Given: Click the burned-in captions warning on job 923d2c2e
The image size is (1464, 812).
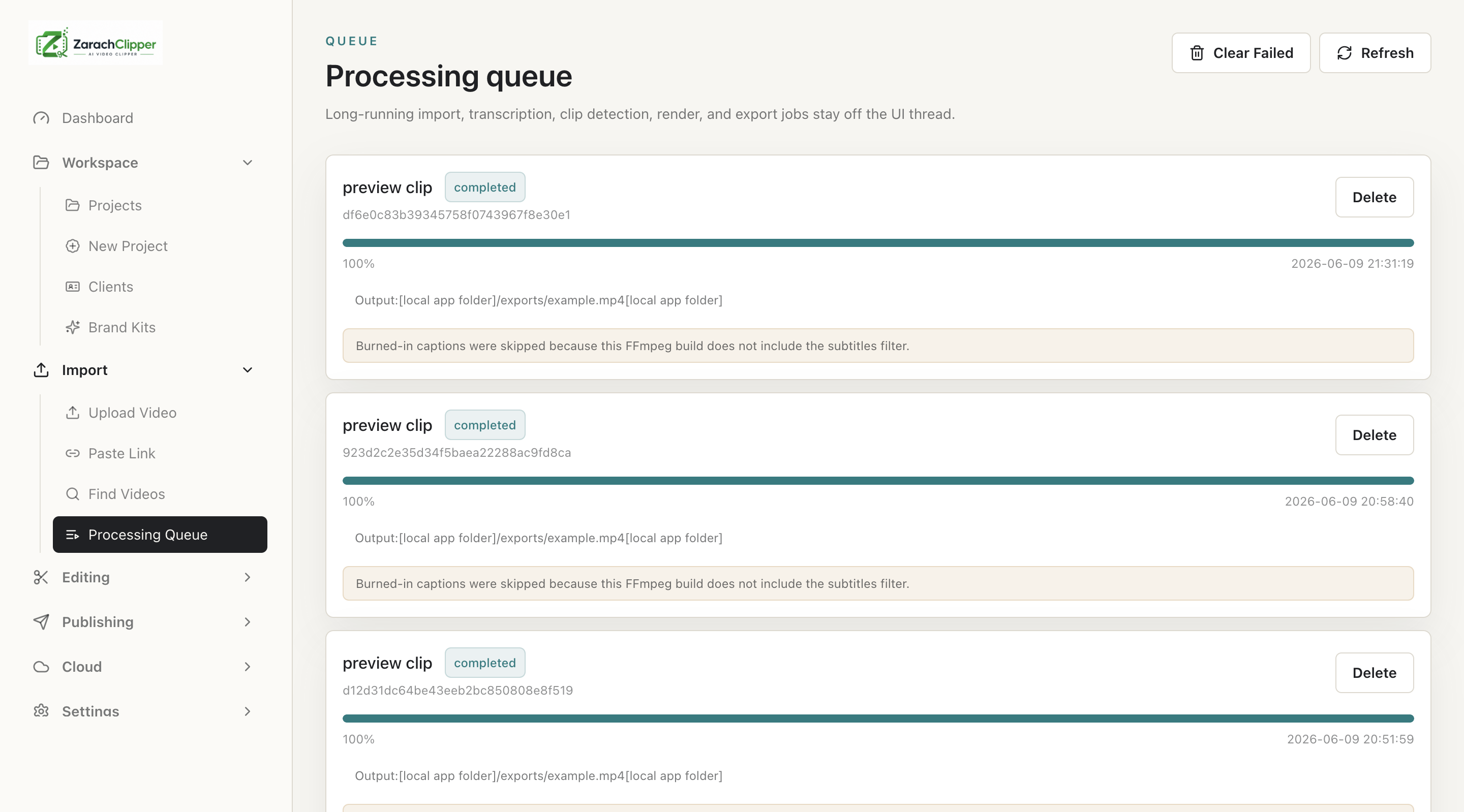Looking at the screenshot, I should point(878,583).
